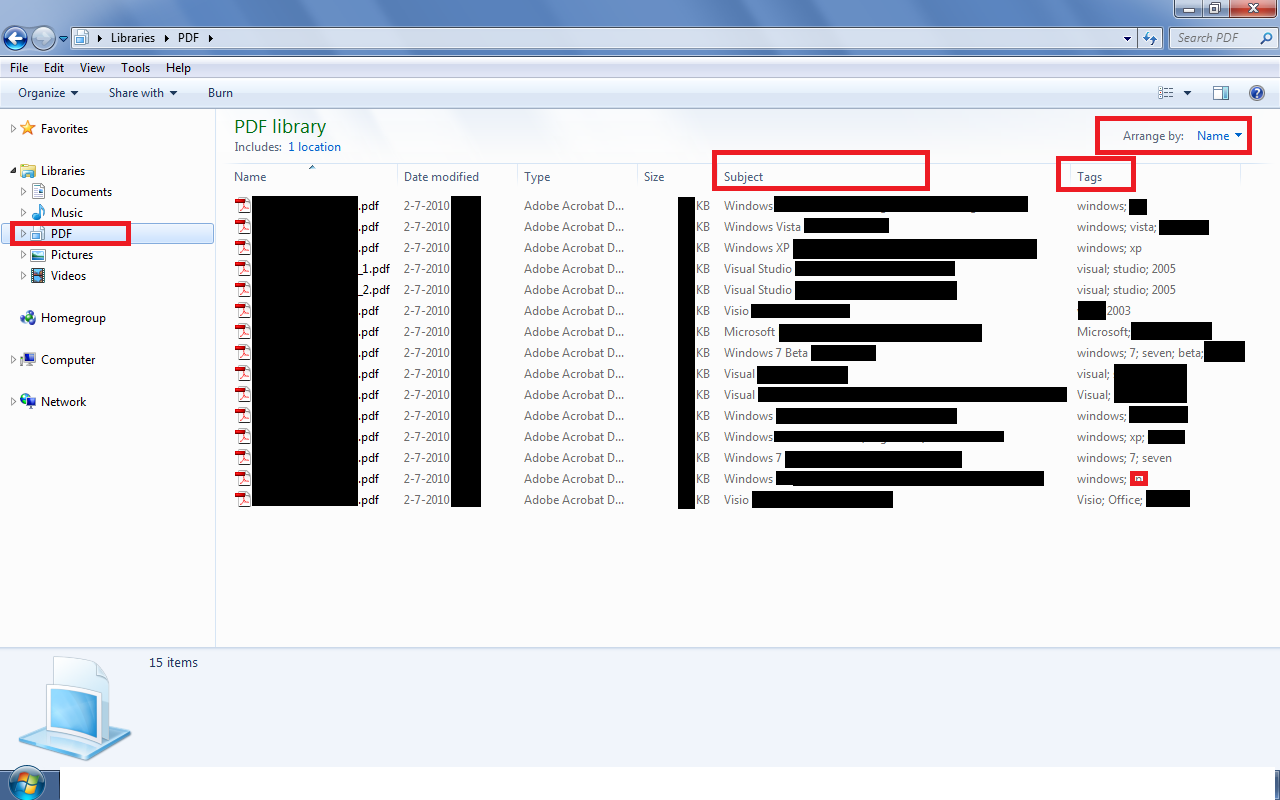1280x800 pixels.
Task: Sort by the Size column header
Action: 676,176
